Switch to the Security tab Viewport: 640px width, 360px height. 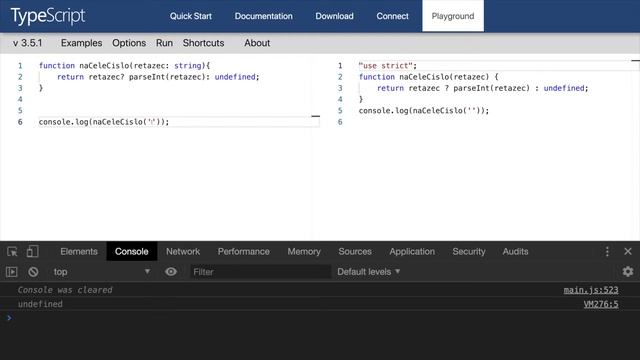pyautogui.click(x=469, y=251)
